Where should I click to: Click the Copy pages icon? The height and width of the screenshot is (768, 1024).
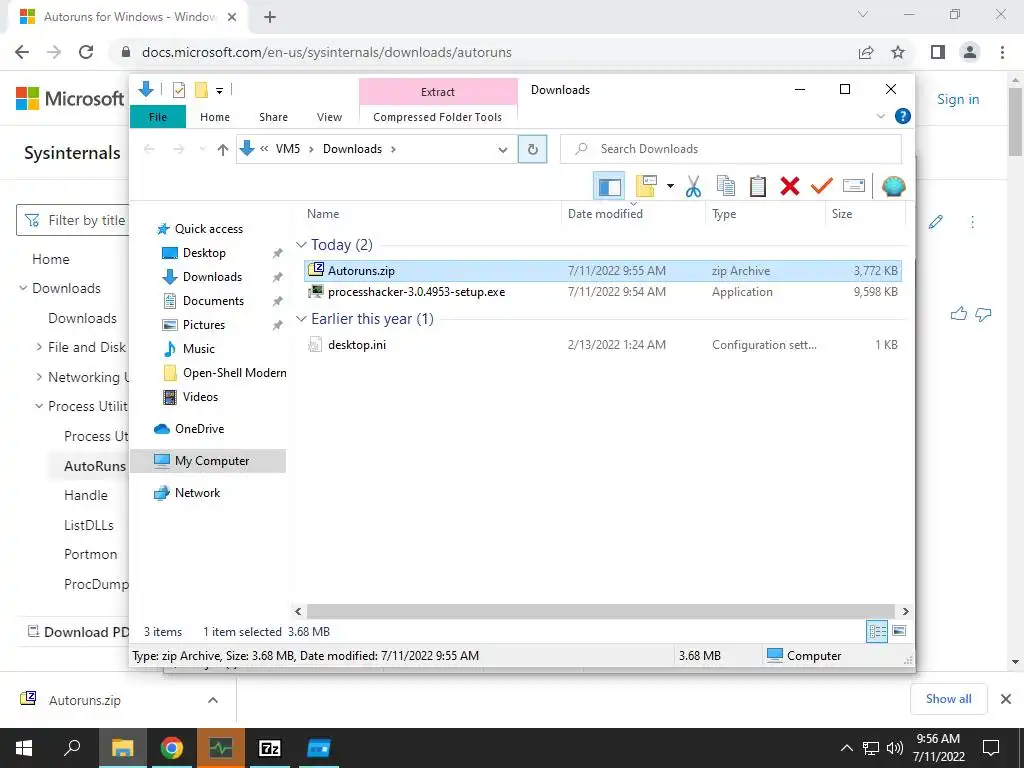(726, 187)
